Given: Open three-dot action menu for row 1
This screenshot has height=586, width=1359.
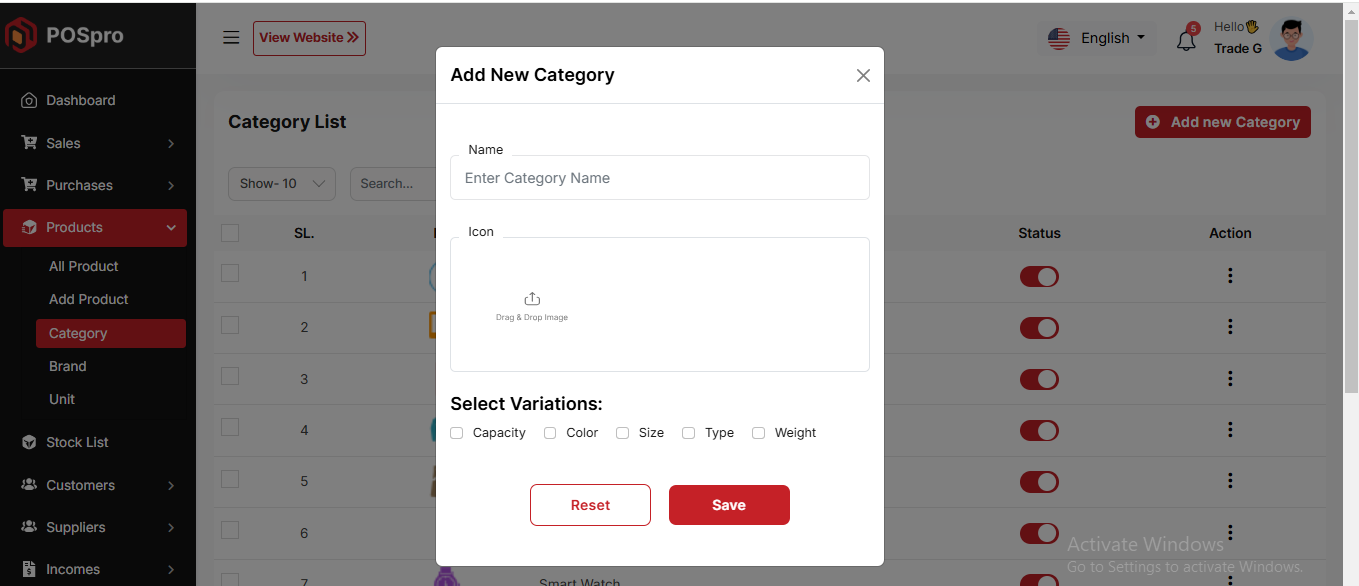Looking at the screenshot, I should 1230,276.
